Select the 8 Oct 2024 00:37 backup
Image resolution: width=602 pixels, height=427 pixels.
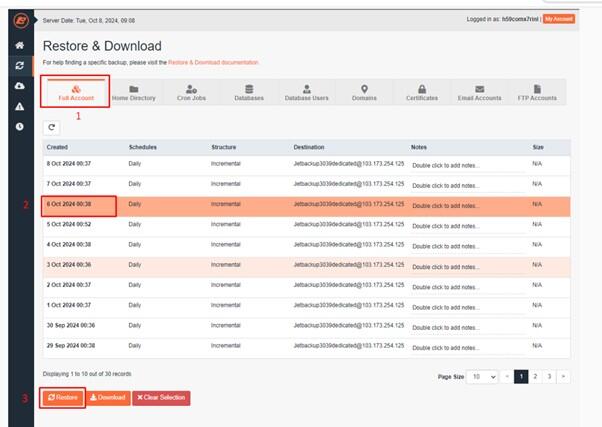coord(306,166)
